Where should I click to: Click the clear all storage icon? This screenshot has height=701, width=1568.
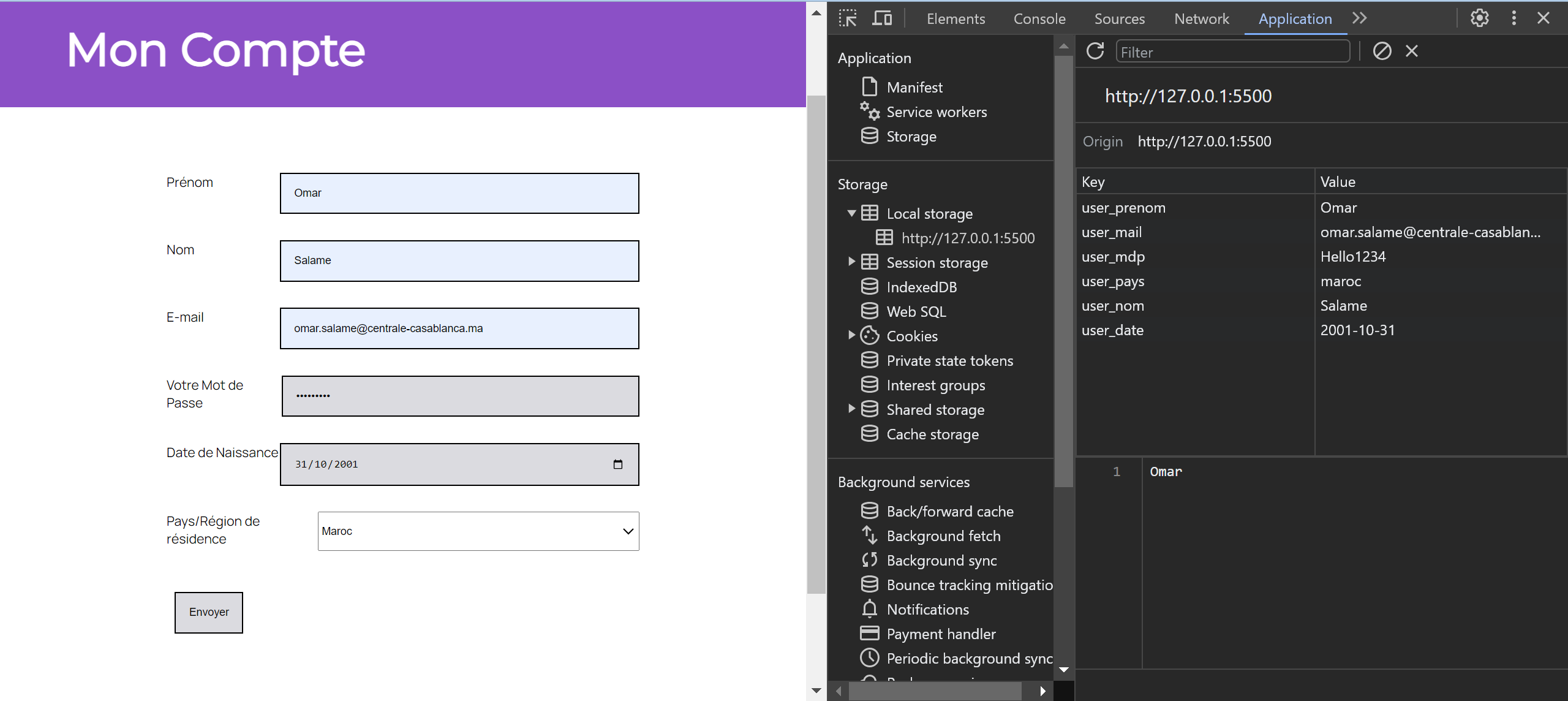pyautogui.click(x=1382, y=51)
